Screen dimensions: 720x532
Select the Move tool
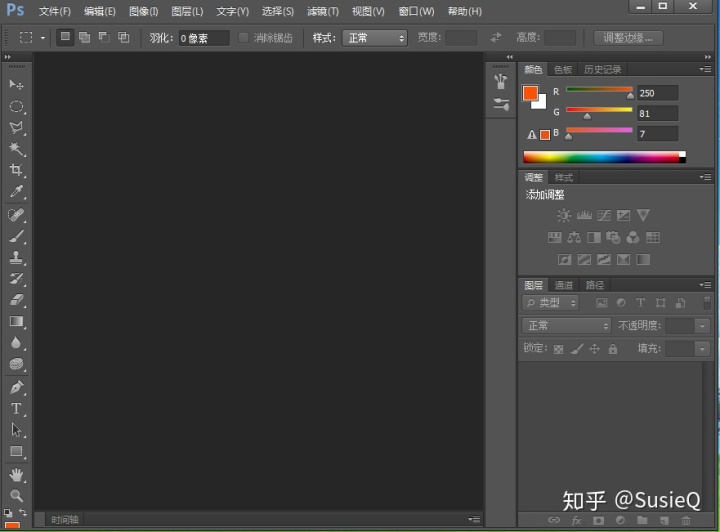click(x=16, y=84)
